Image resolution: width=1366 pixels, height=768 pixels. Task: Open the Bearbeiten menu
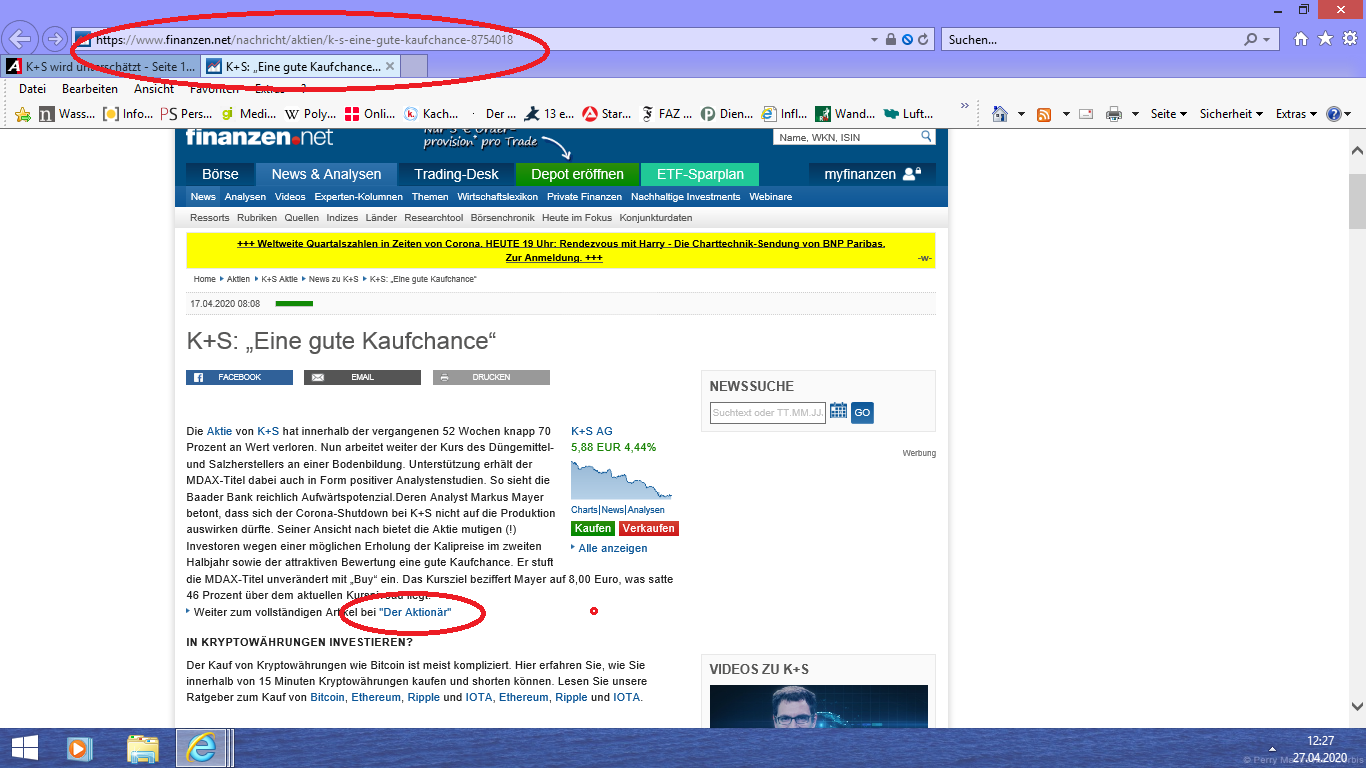click(x=90, y=89)
